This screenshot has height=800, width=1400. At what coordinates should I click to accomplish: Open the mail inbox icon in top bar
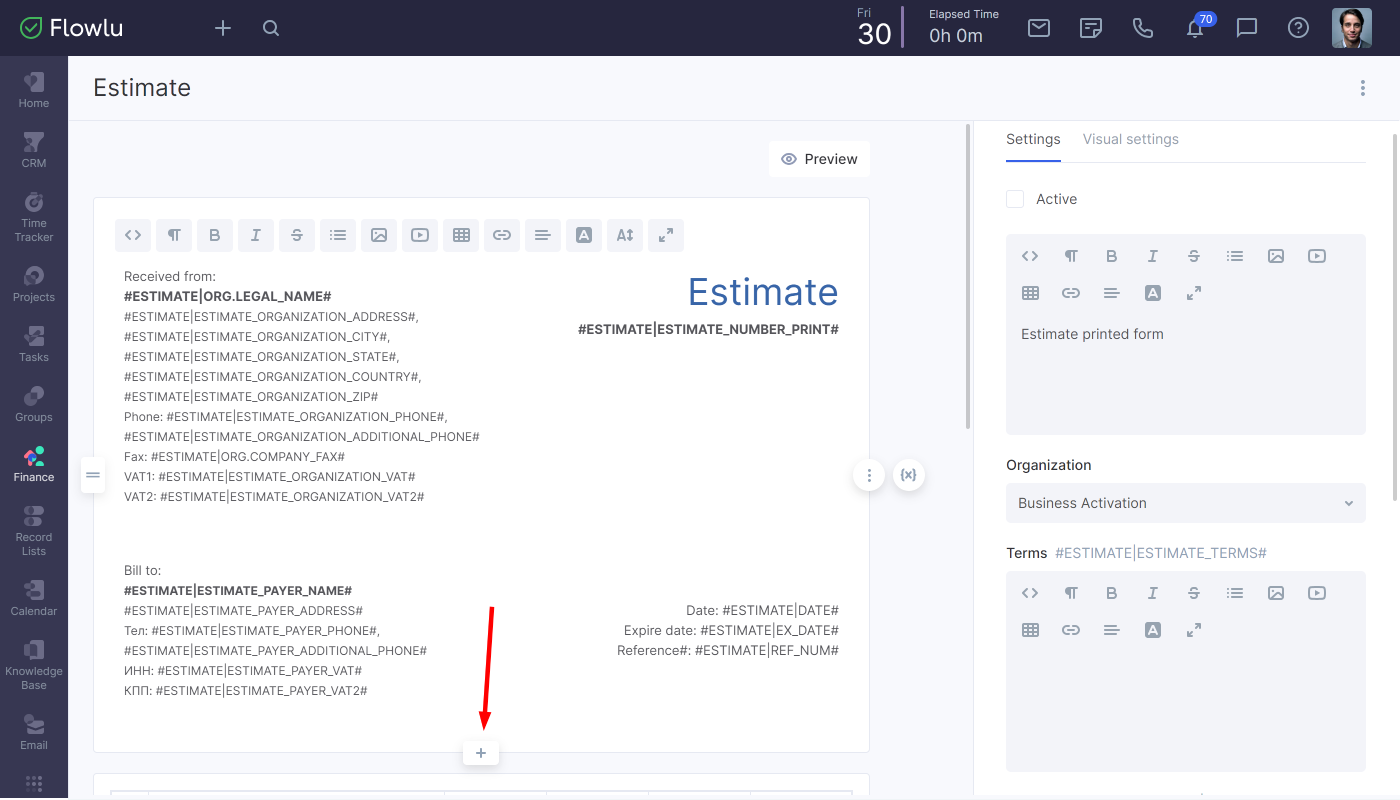[x=1039, y=28]
